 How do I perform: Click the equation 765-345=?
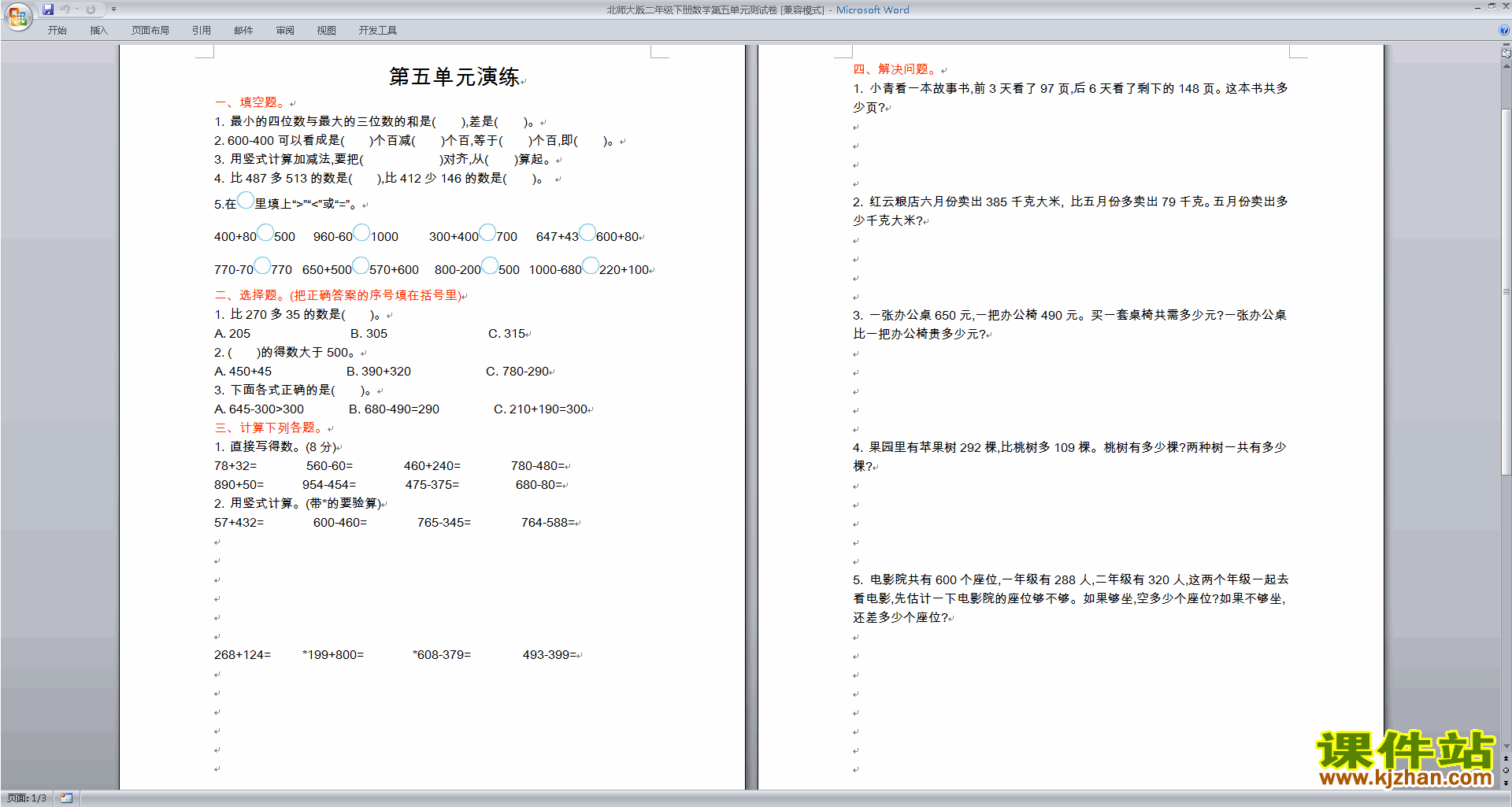[444, 523]
